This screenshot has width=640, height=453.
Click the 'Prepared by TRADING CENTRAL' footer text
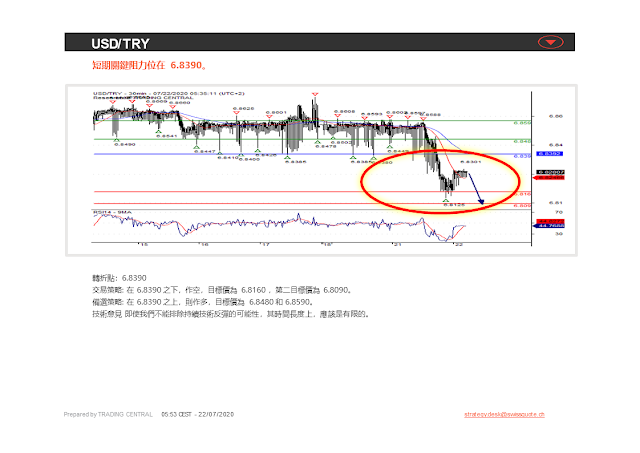pyautogui.click(x=108, y=415)
